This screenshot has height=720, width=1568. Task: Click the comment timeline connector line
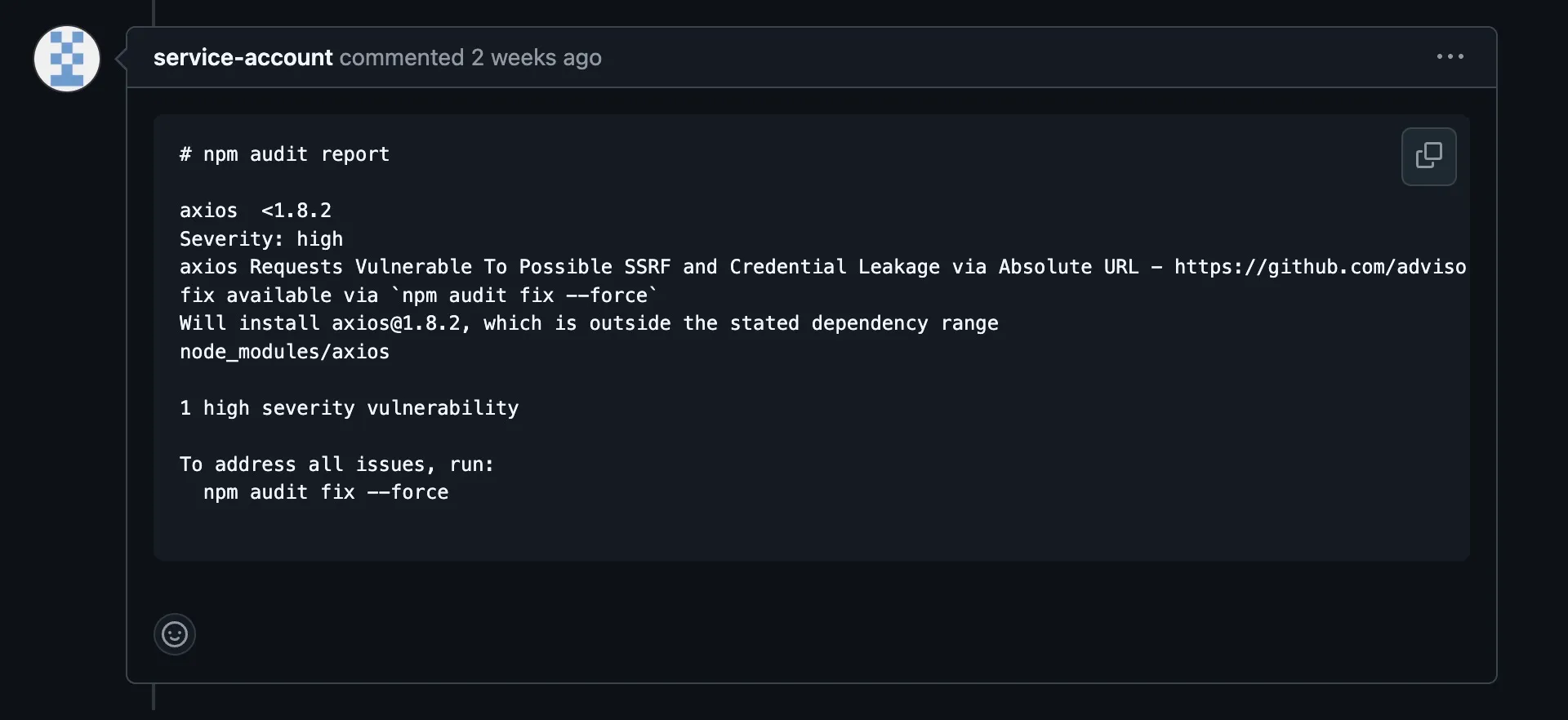pos(153,698)
